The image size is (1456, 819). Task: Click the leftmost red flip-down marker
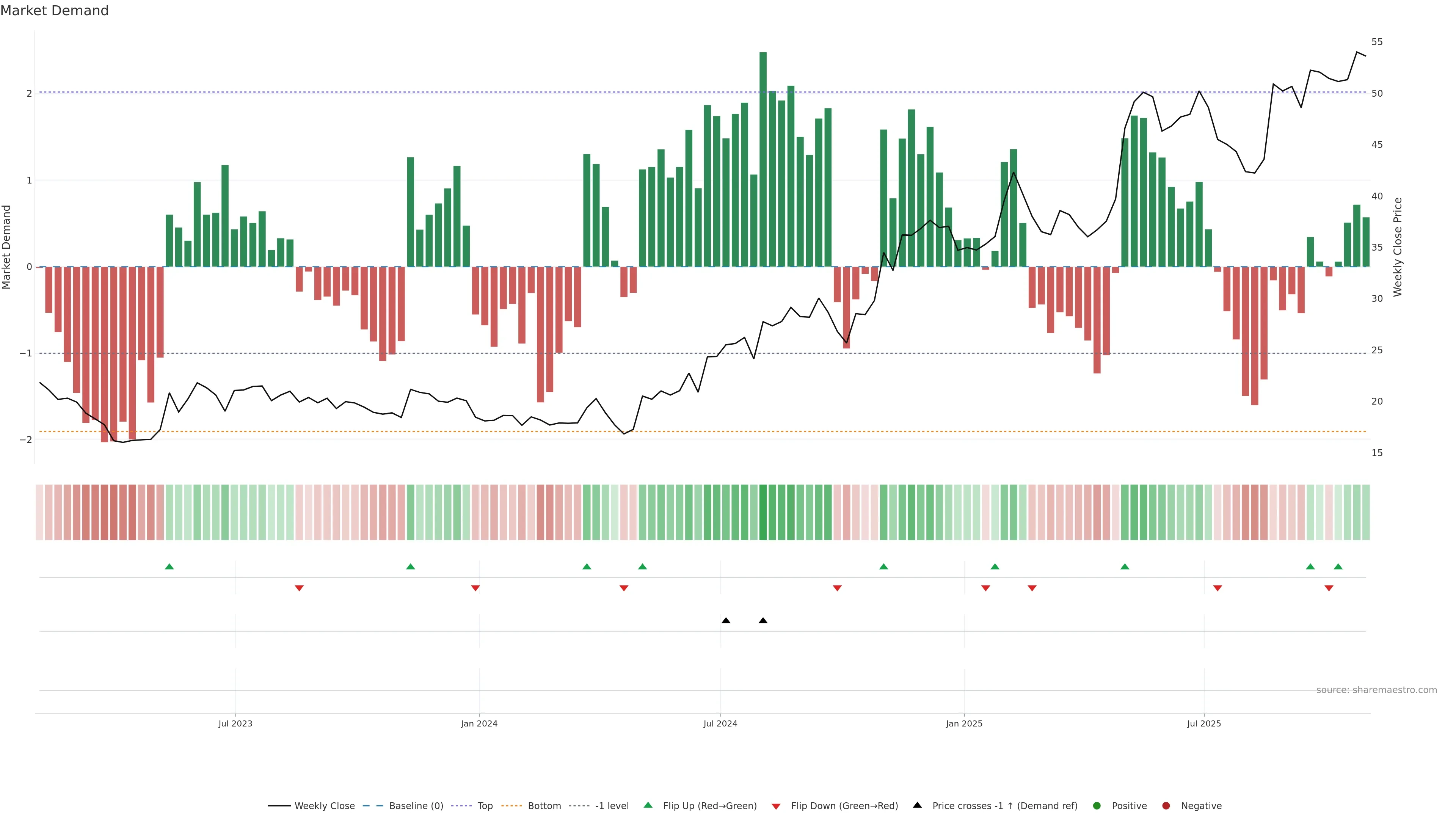click(x=299, y=588)
